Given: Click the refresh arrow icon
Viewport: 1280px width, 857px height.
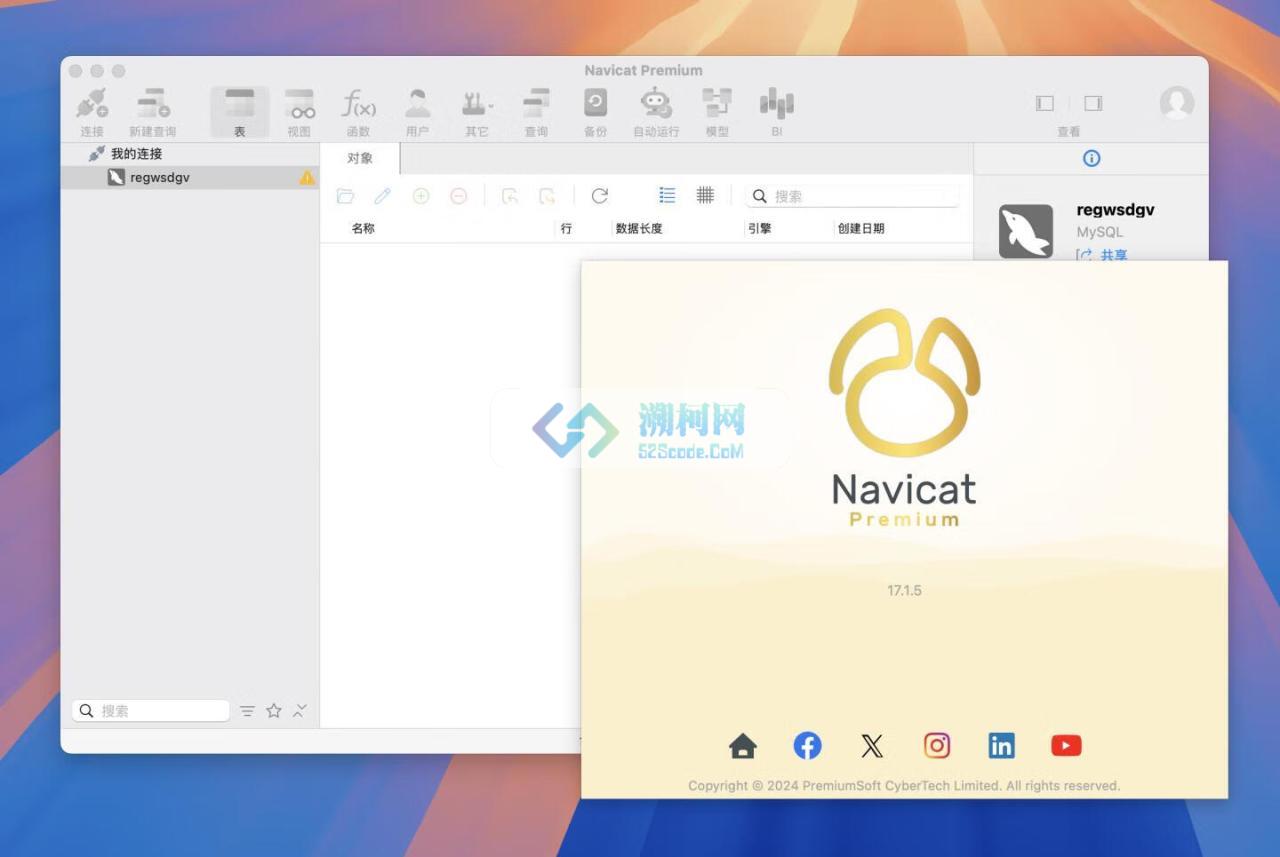Looking at the screenshot, I should tap(600, 196).
